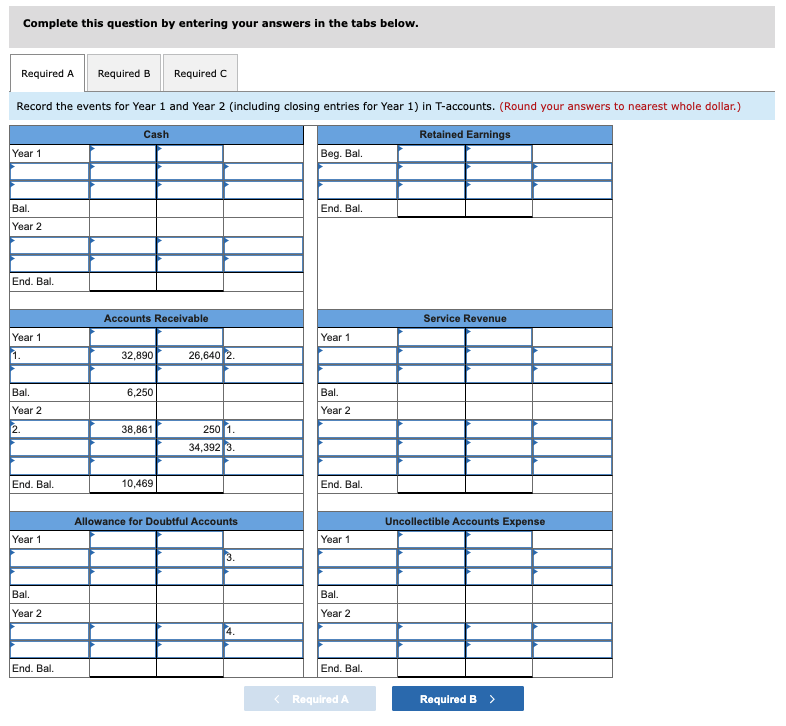
Task: Click Allowance End. Bal. credit field
Action: click(x=189, y=668)
